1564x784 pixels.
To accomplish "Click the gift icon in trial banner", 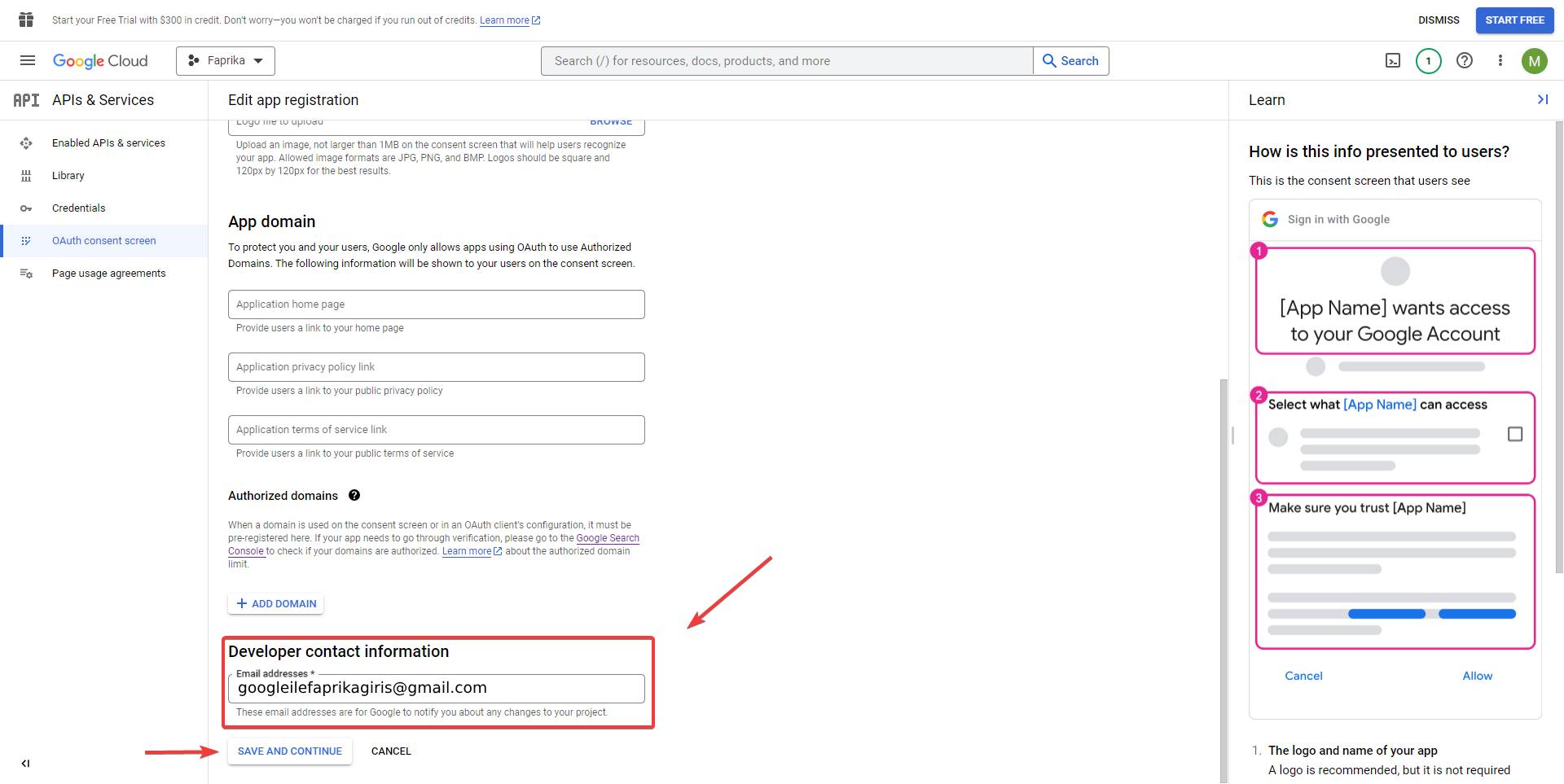I will [x=26, y=20].
